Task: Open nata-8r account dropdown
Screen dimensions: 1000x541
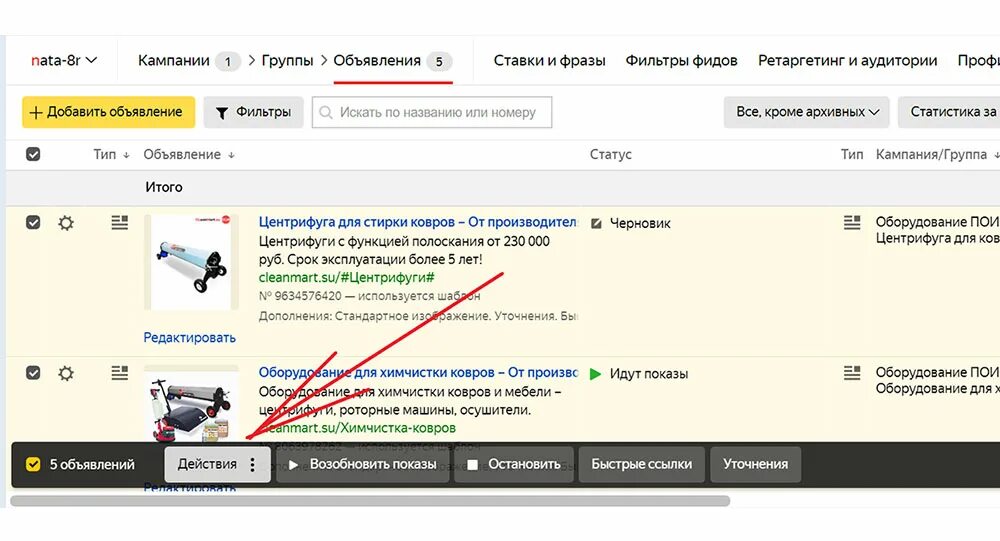Action: (64, 61)
